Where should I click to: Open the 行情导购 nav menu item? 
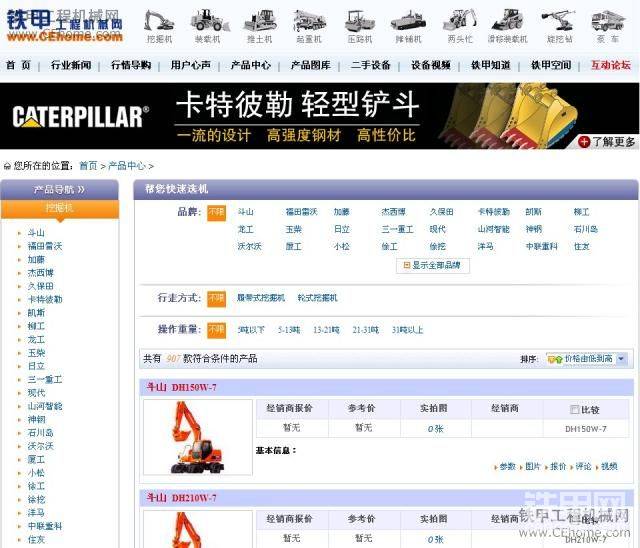tap(131, 65)
